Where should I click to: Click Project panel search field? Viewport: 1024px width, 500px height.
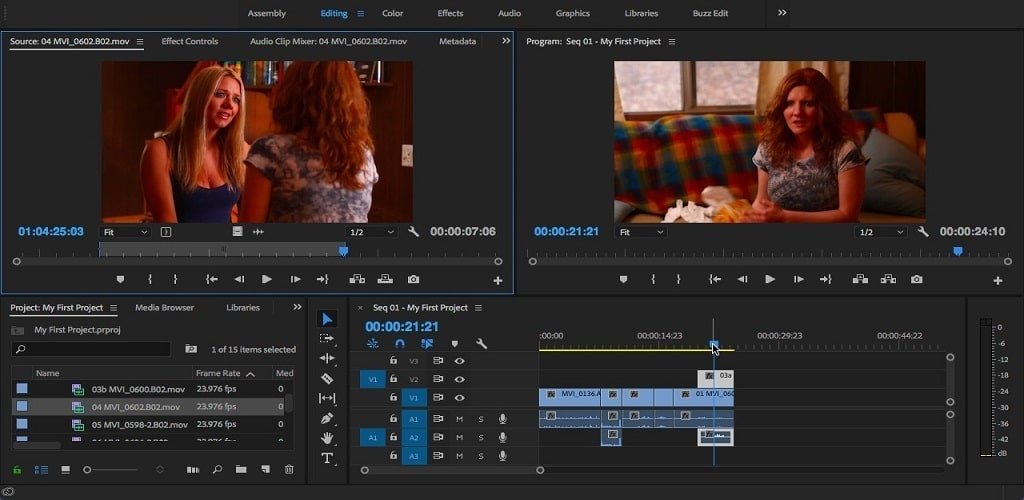pyautogui.click(x=91, y=349)
